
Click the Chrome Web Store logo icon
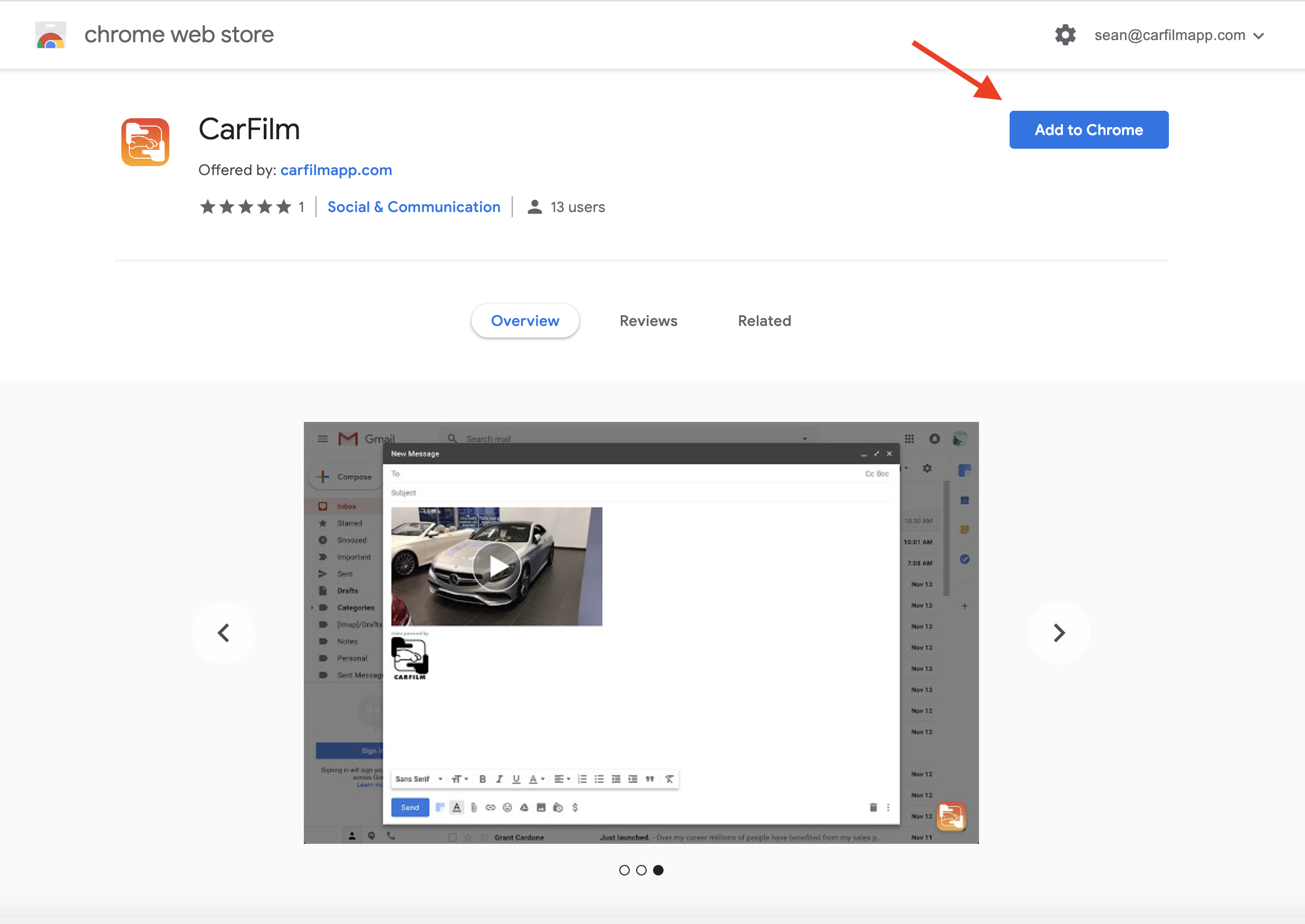click(x=51, y=35)
